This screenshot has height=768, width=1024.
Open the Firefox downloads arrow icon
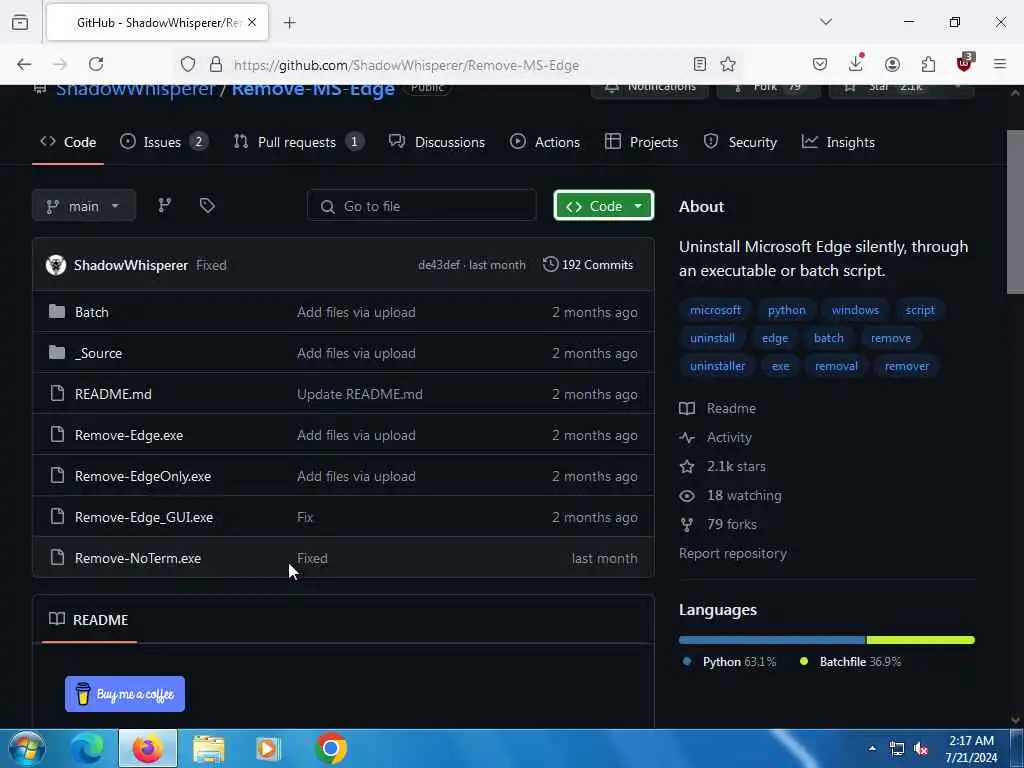pos(856,63)
